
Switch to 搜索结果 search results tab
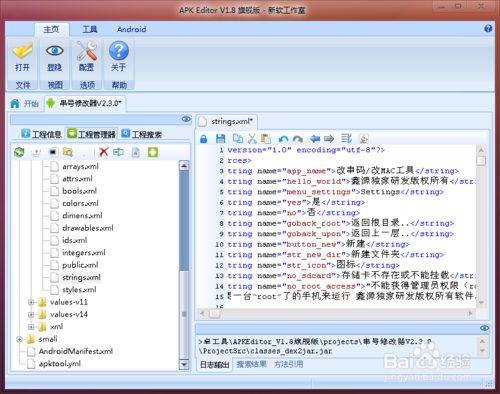click(252, 364)
